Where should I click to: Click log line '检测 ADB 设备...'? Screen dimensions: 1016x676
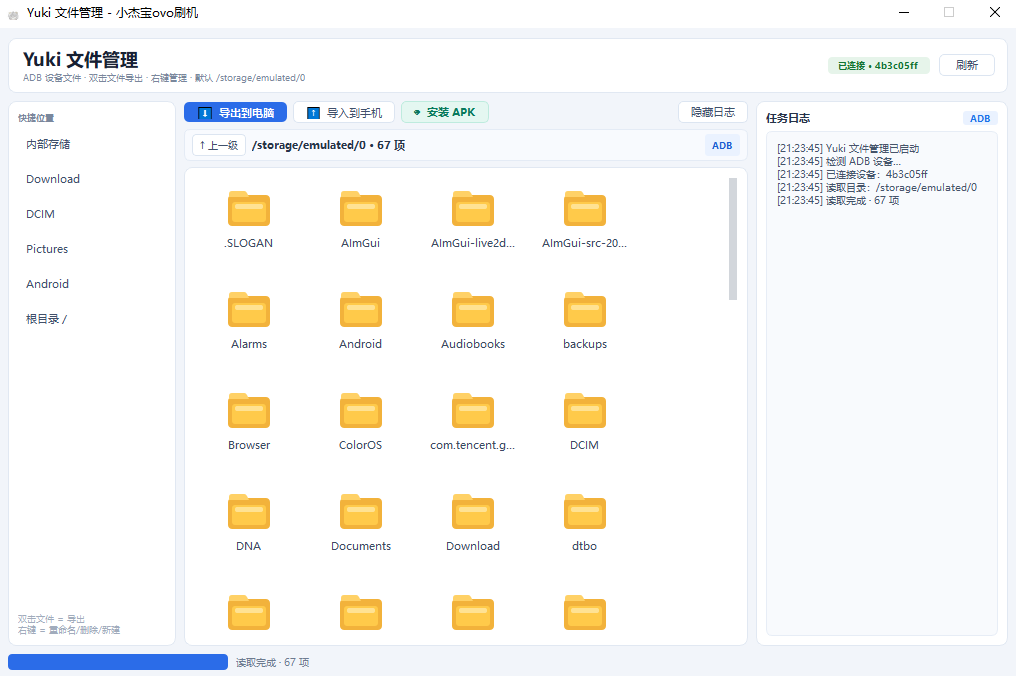click(839, 161)
